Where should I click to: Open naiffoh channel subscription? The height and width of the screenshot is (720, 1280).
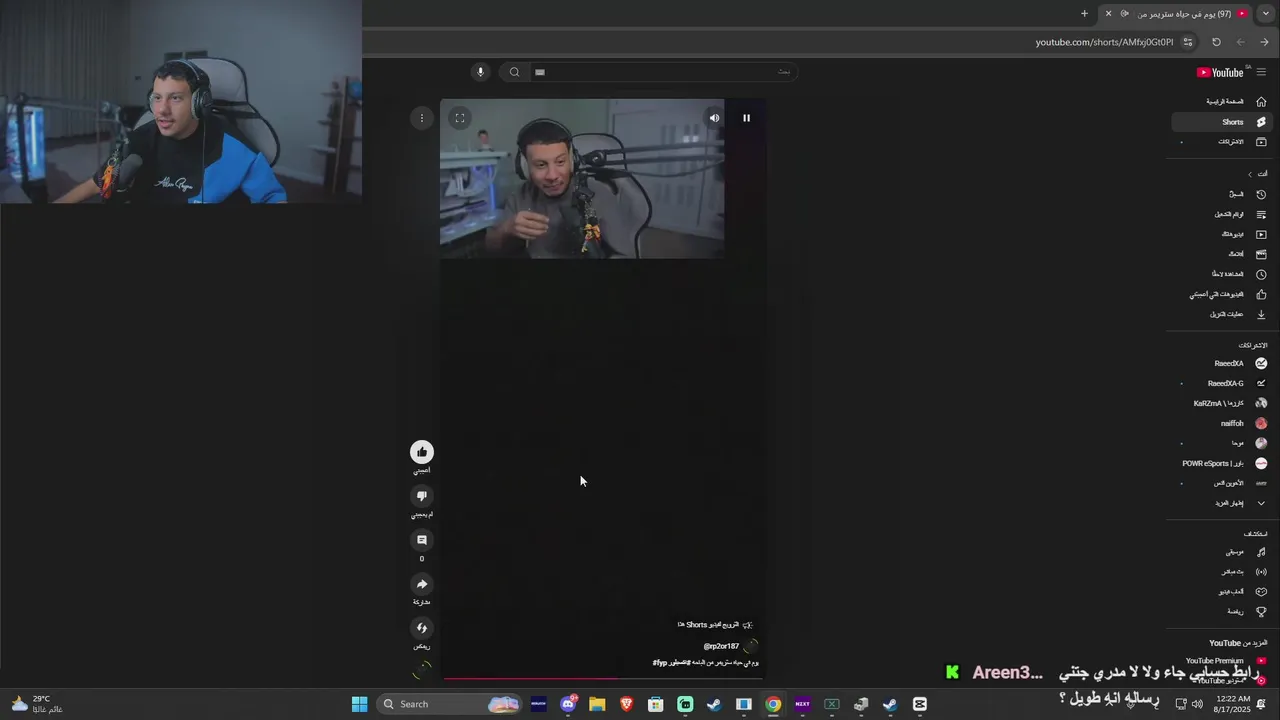(1224, 423)
